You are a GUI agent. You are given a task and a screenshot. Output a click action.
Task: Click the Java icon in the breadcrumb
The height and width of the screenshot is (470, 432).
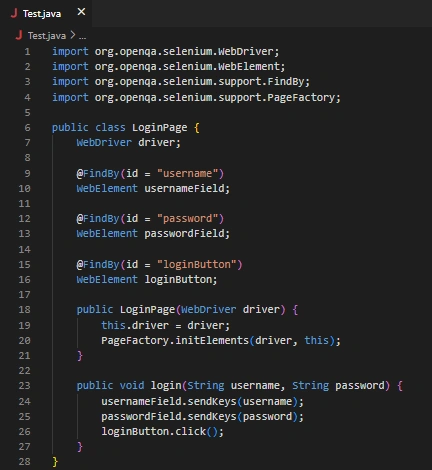click(19, 35)
